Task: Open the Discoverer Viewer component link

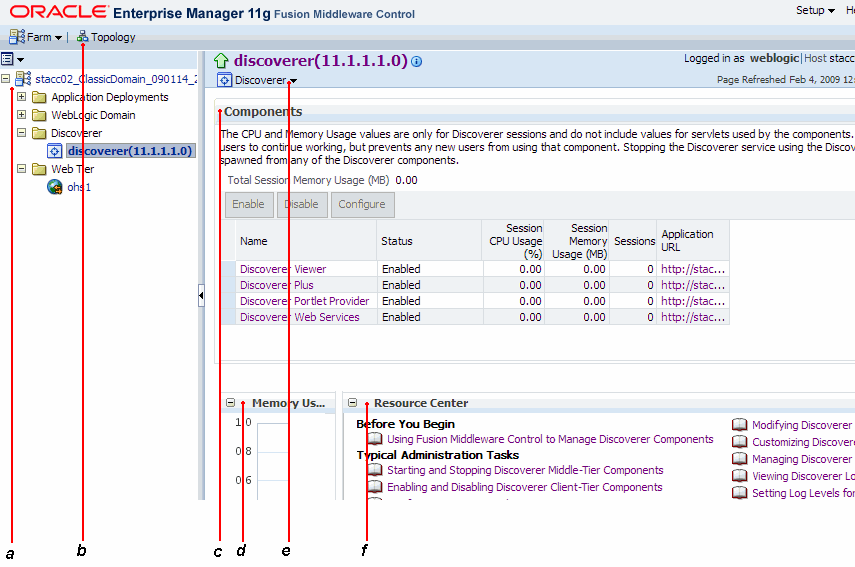Action: pyautogui.click(x=283, y=269)
